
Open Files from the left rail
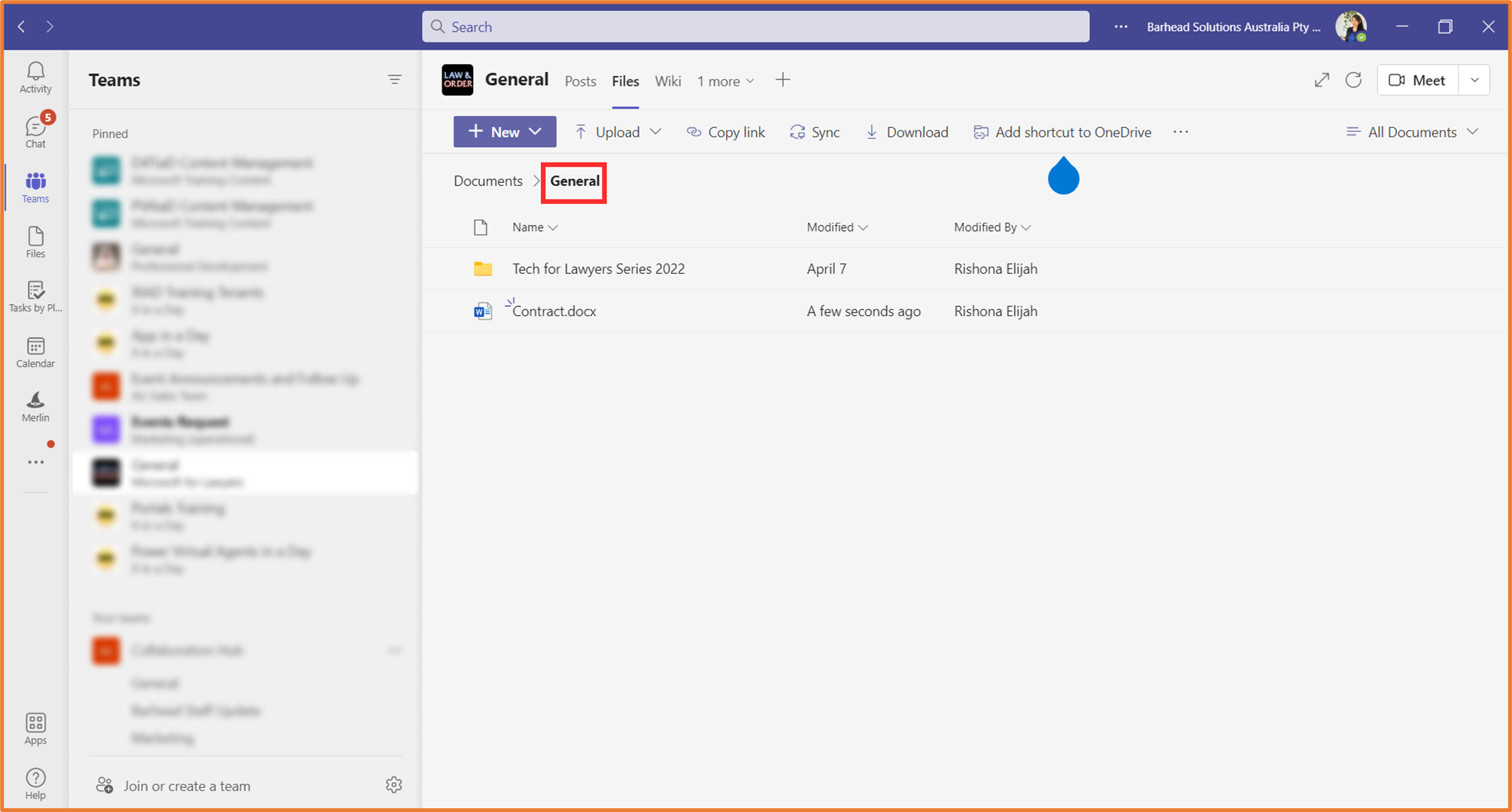[x=35, y=241]
